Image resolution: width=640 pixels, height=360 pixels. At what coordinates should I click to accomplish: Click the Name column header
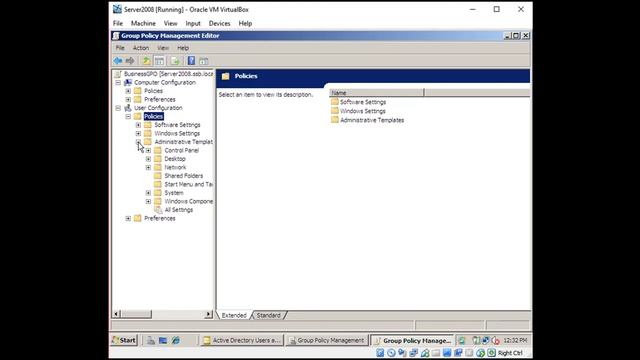click(x=377, y=93)
